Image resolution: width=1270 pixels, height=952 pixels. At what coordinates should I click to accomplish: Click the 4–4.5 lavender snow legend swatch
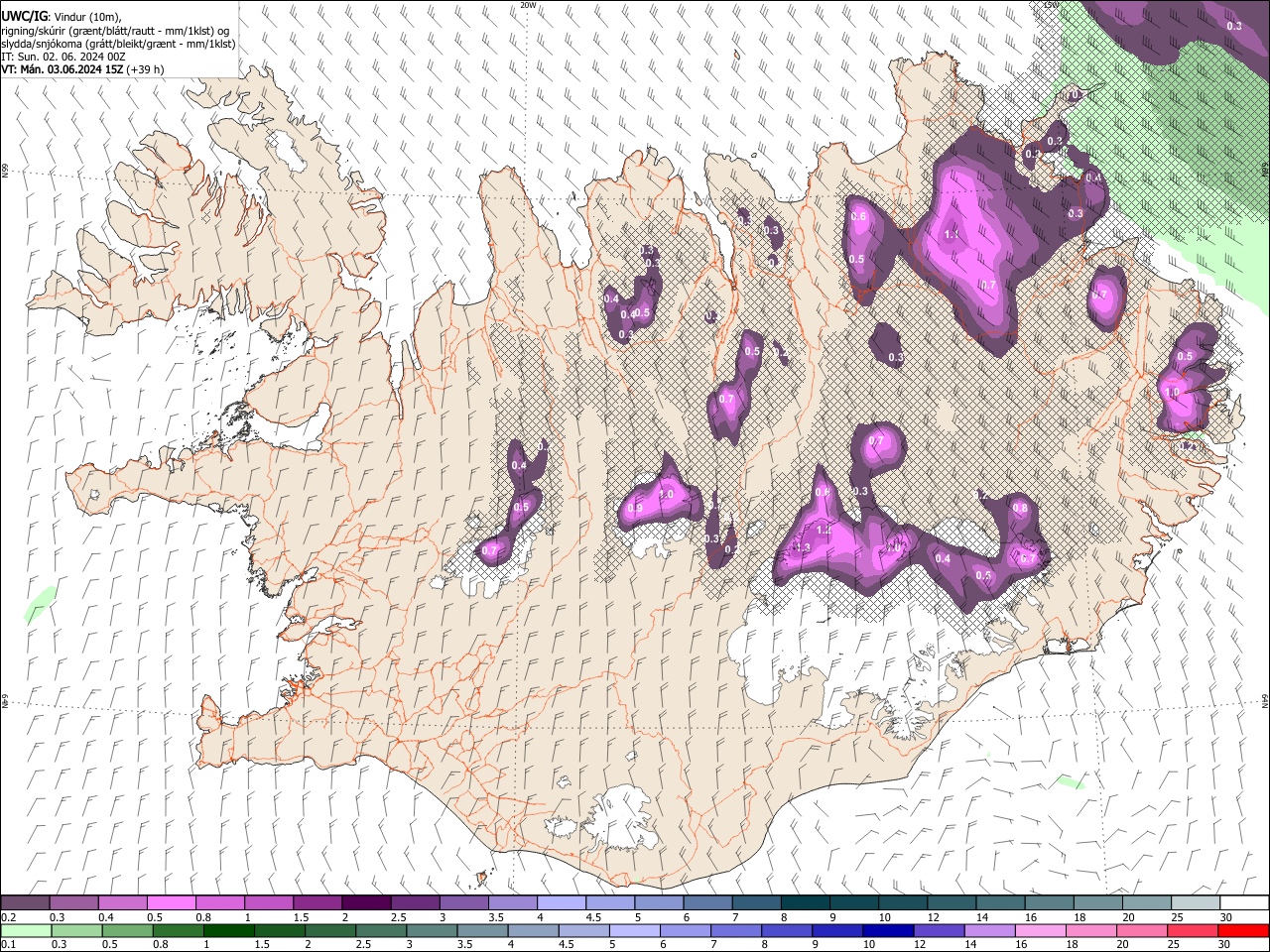point(561,903)
